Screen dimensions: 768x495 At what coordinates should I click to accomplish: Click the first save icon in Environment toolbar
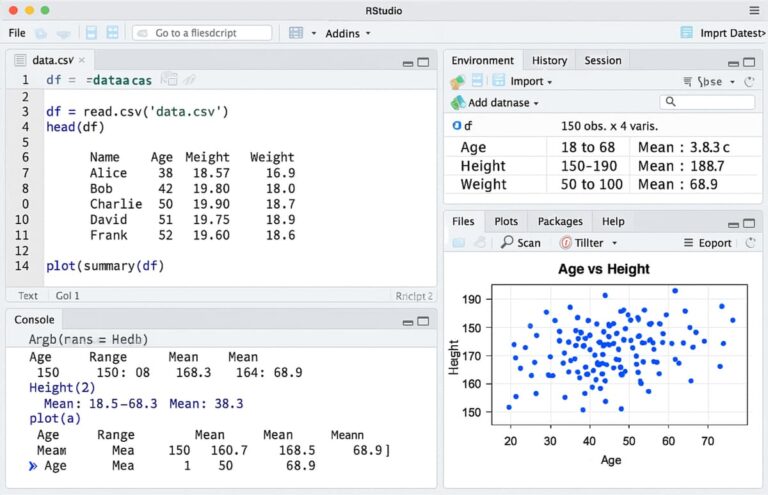click(x=477, y=80)
